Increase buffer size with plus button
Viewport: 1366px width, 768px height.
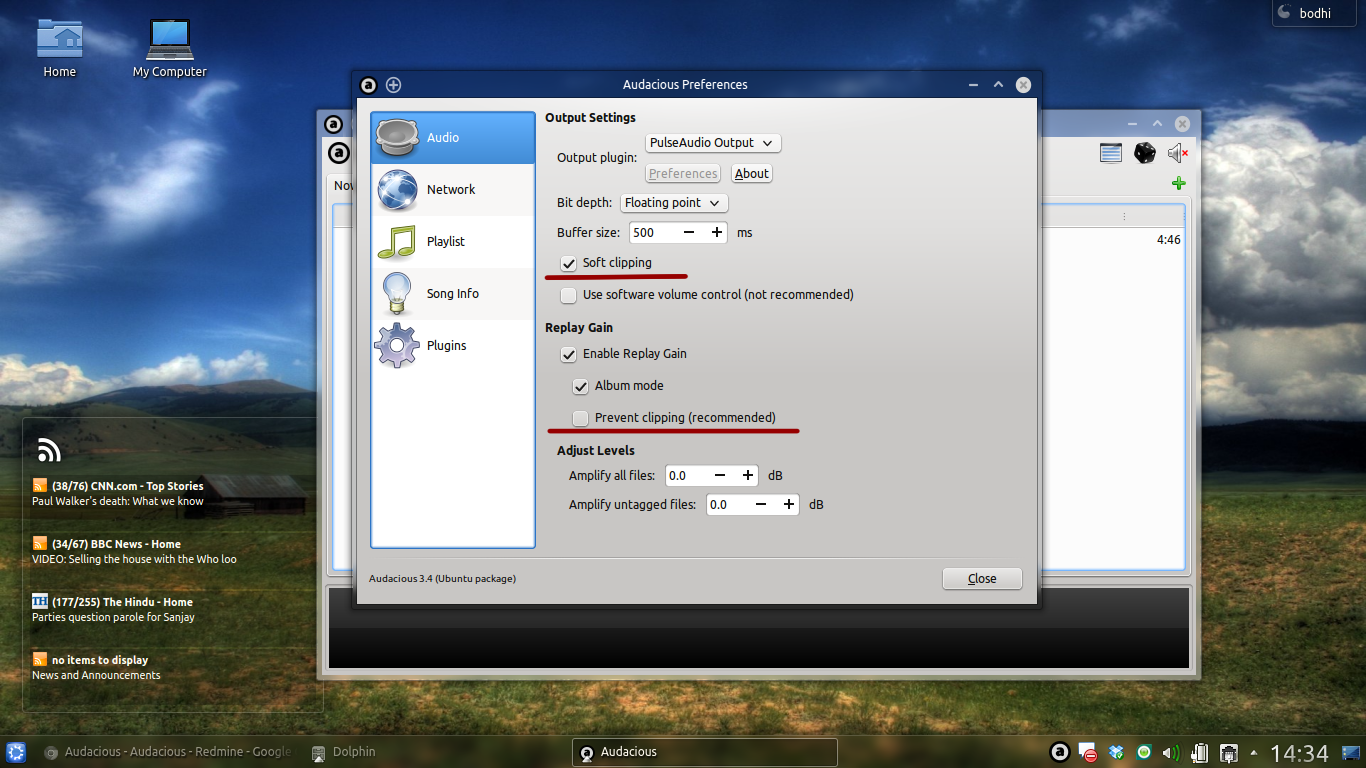pyautogui.click(x=717, y=233)
